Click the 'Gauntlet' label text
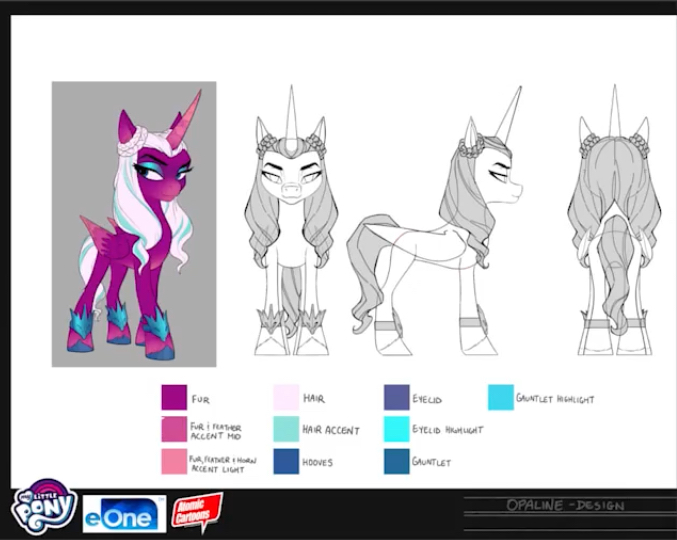The height and width of the screenshot is (540, 677). 431,462
